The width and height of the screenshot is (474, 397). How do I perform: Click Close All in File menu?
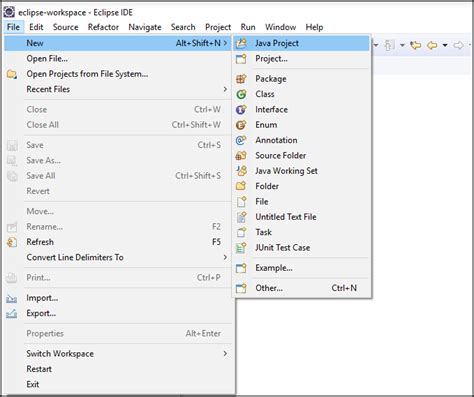tap(118, 125)
